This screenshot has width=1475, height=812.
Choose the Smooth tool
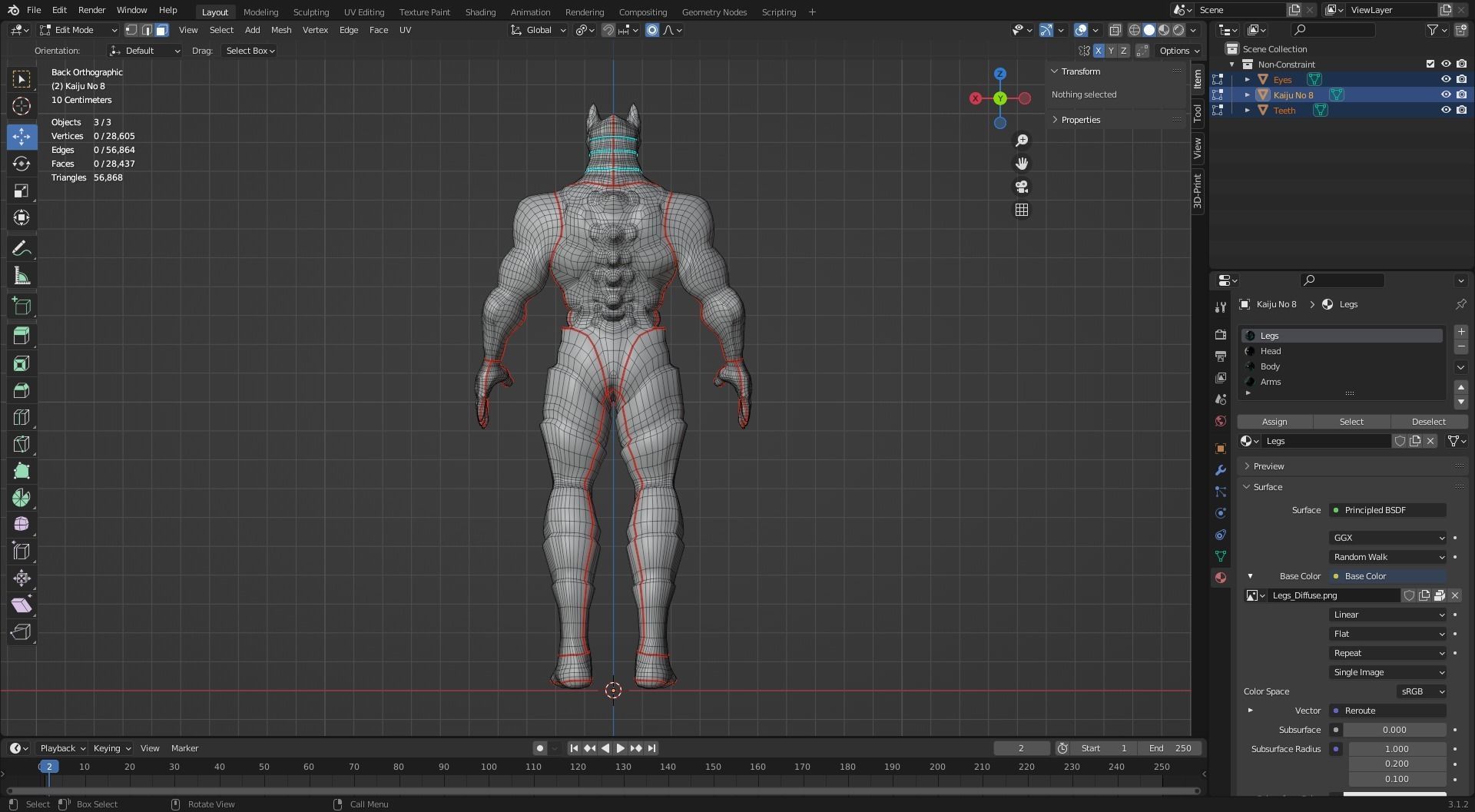coord(22,525)
